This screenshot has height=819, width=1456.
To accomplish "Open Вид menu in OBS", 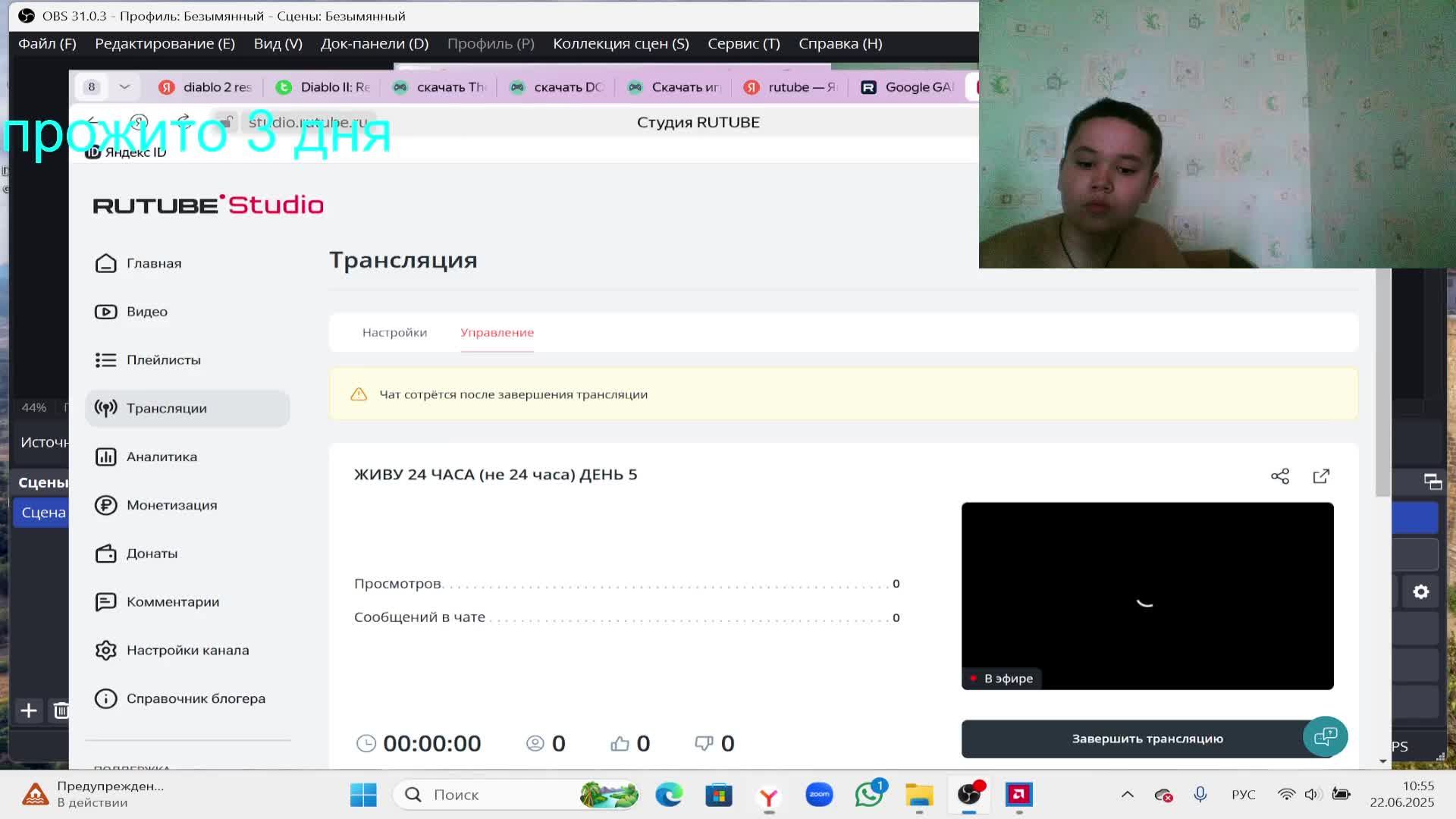I will pyautogui.click(x=278, y=44).
